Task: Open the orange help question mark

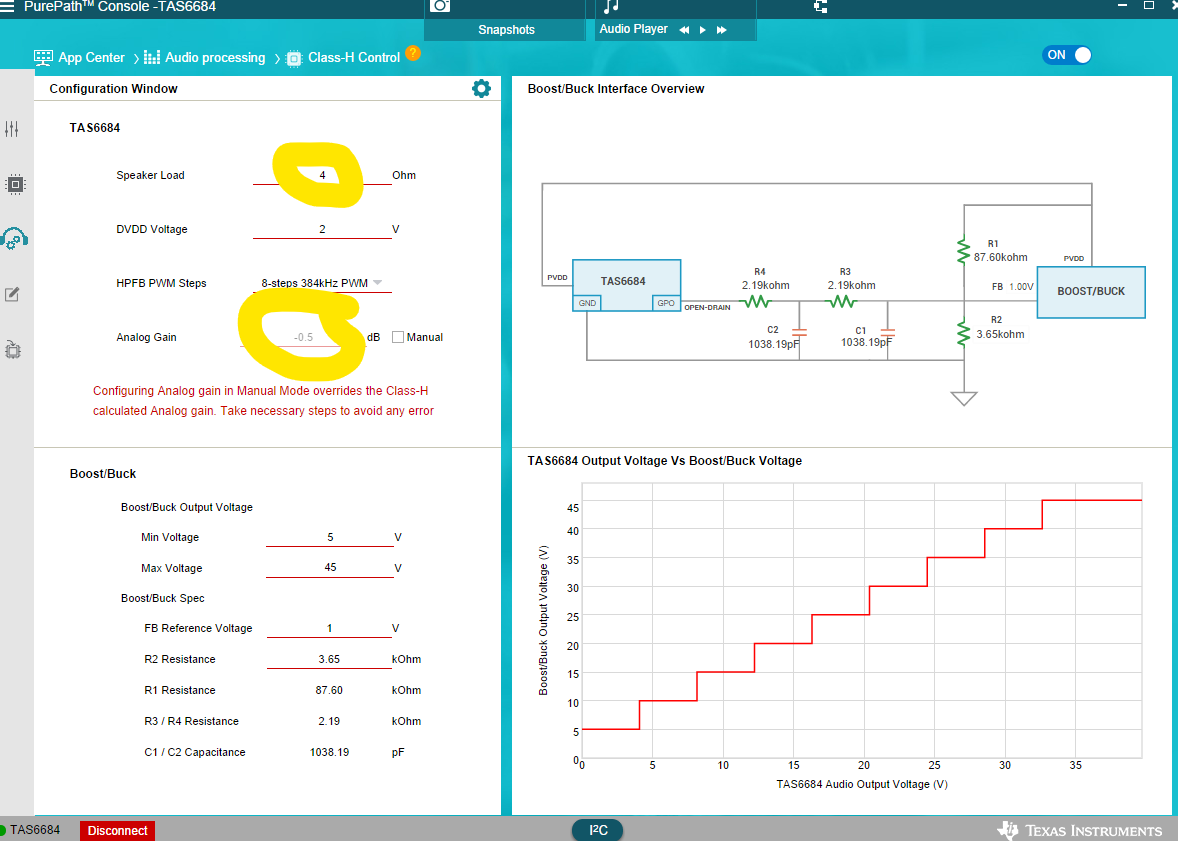Action: (x=412, y=53)
